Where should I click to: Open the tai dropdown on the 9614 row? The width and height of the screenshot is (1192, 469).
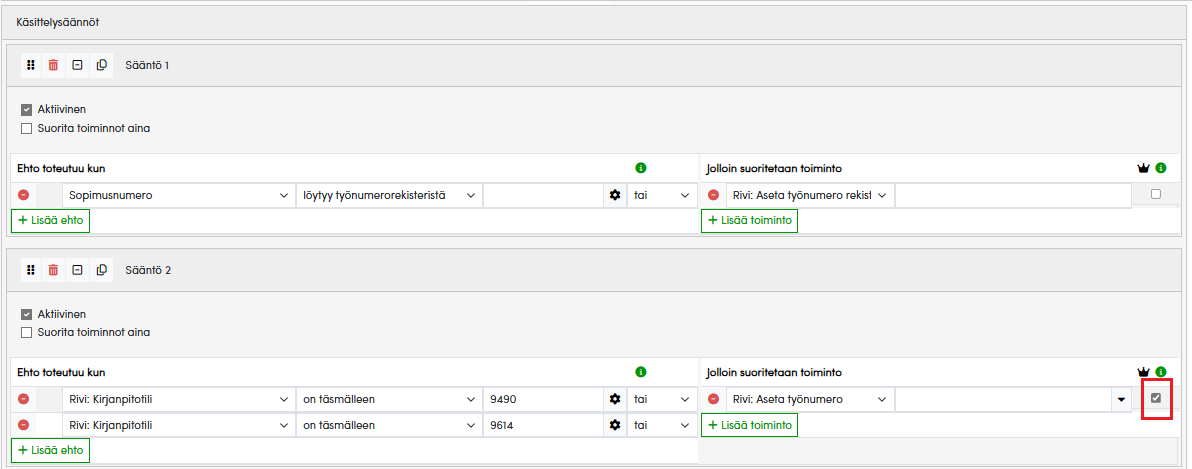tap(661, 425)
